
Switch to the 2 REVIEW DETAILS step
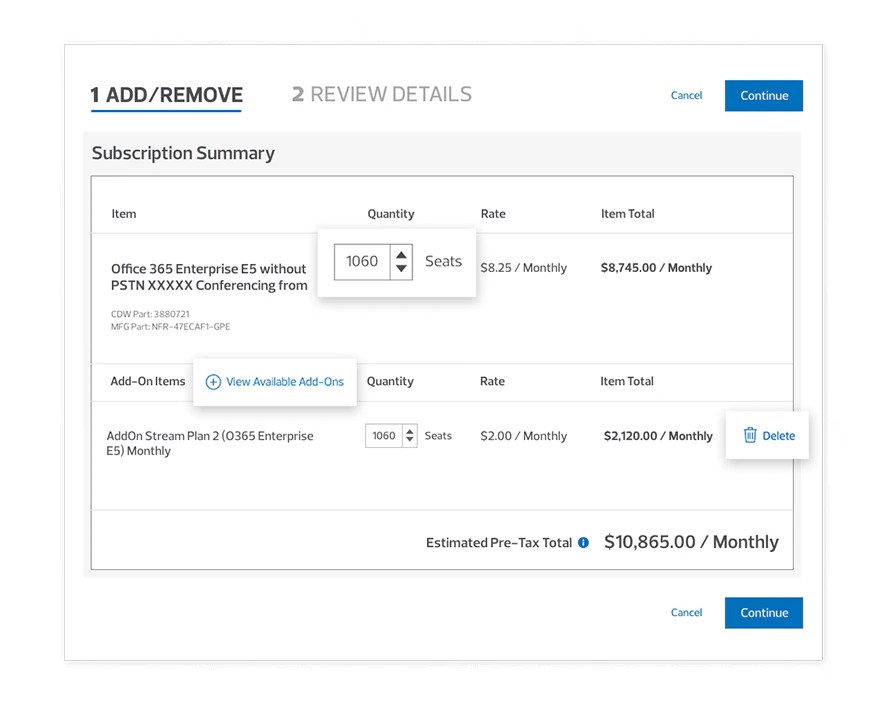pyautogui.click(x=381, y=94)
